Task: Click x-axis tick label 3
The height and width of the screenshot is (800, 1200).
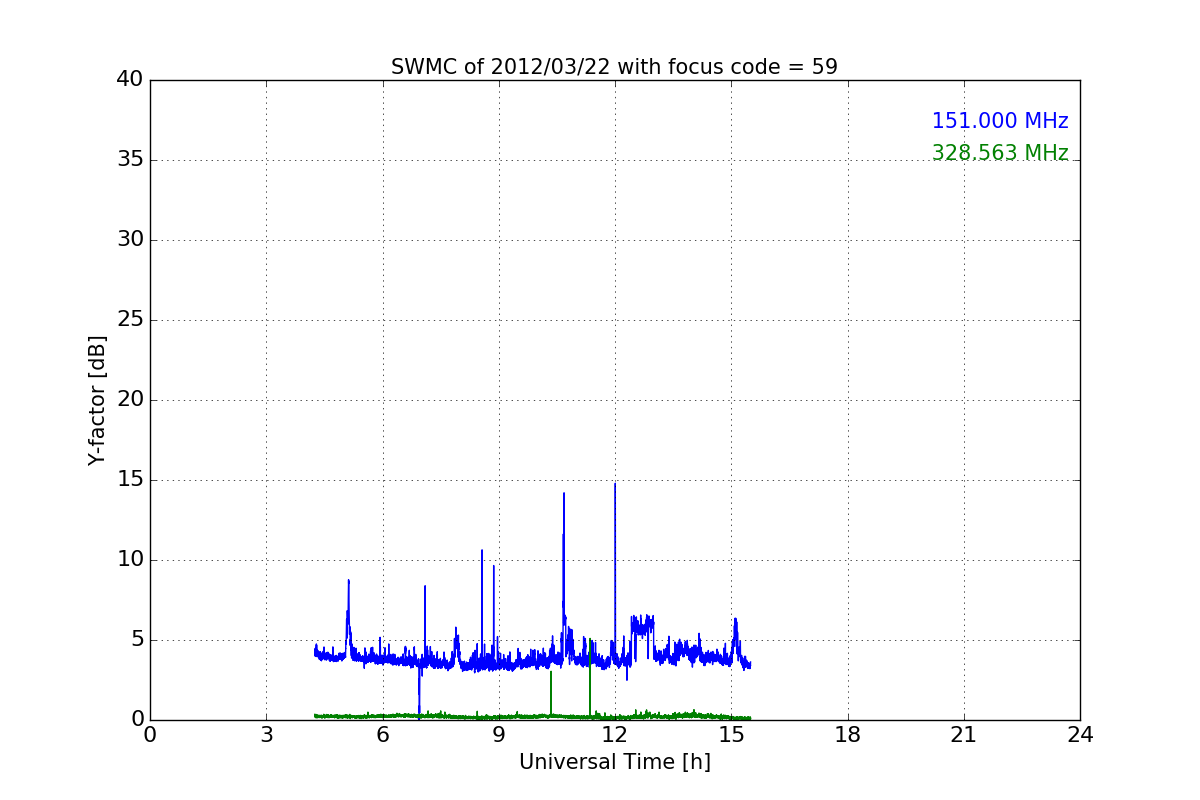Action: [266, 734]
